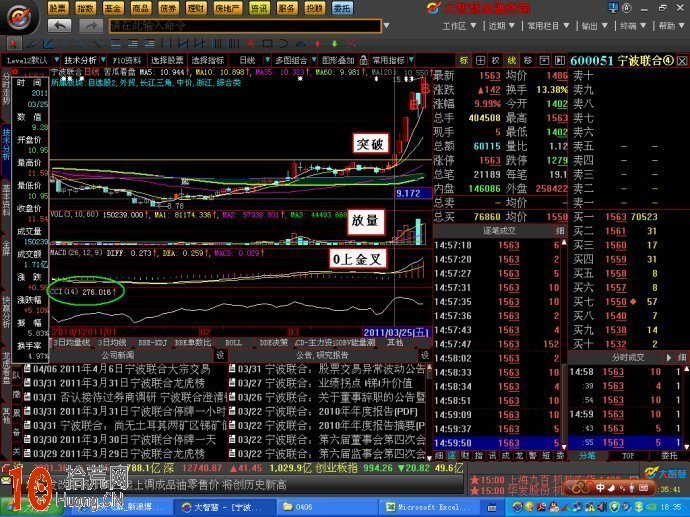
Task: Switch to the TOP tab at bottom right
Action: click(x=628, y=456)
